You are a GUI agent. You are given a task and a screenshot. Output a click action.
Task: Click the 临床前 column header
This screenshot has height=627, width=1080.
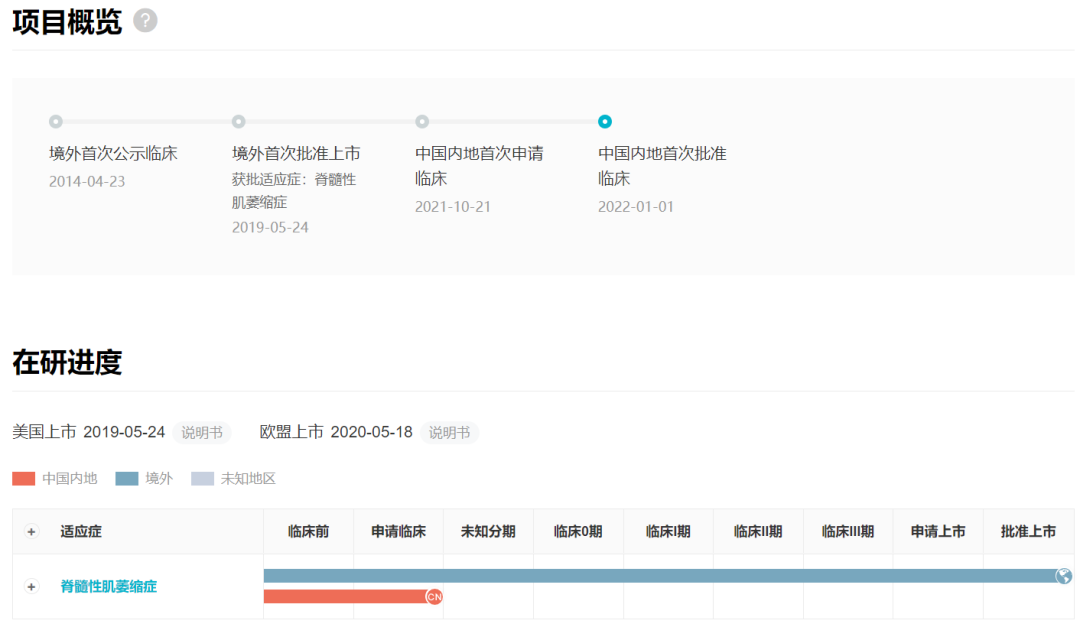(x=308, y=532)
